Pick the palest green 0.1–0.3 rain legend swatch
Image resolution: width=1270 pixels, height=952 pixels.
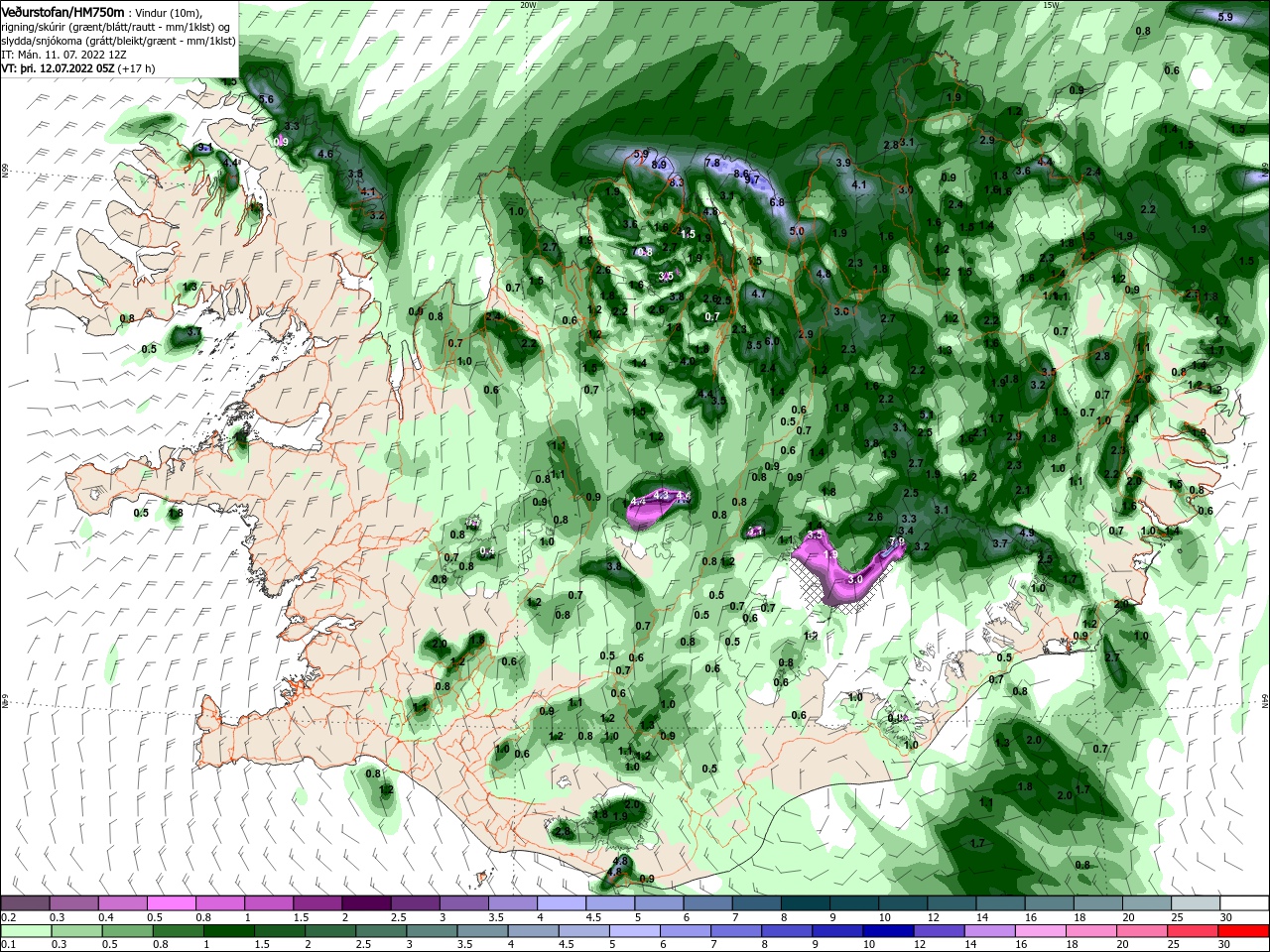click(x=26, y=931)
